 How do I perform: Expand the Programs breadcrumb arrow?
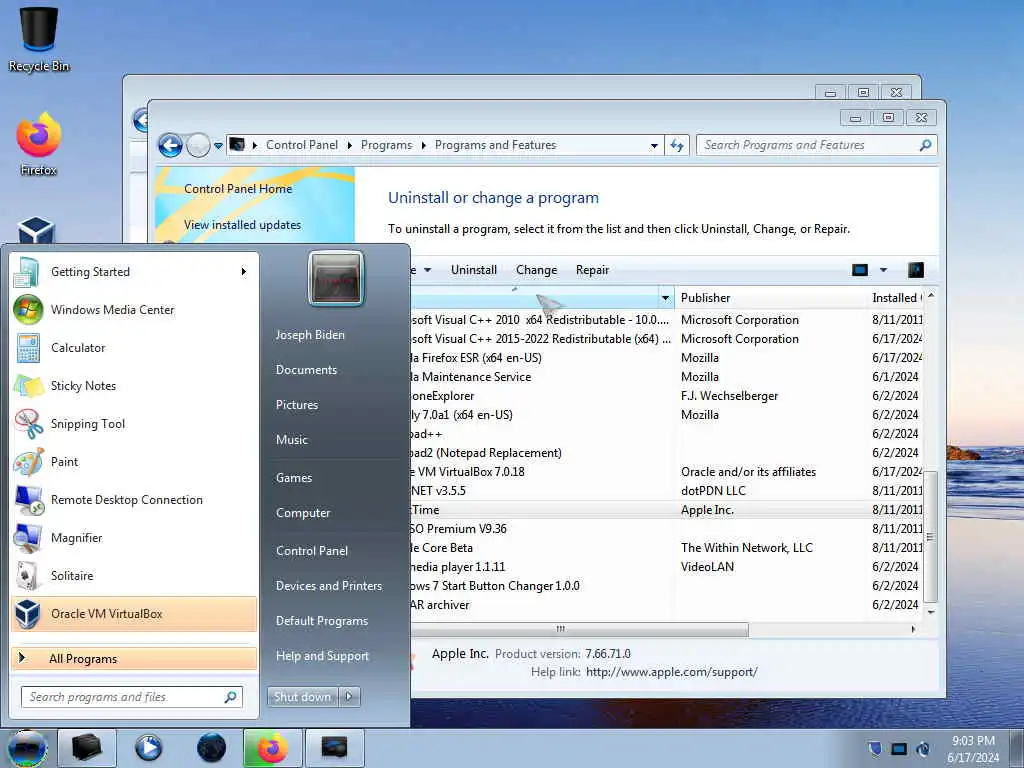(x=423, y=146)
